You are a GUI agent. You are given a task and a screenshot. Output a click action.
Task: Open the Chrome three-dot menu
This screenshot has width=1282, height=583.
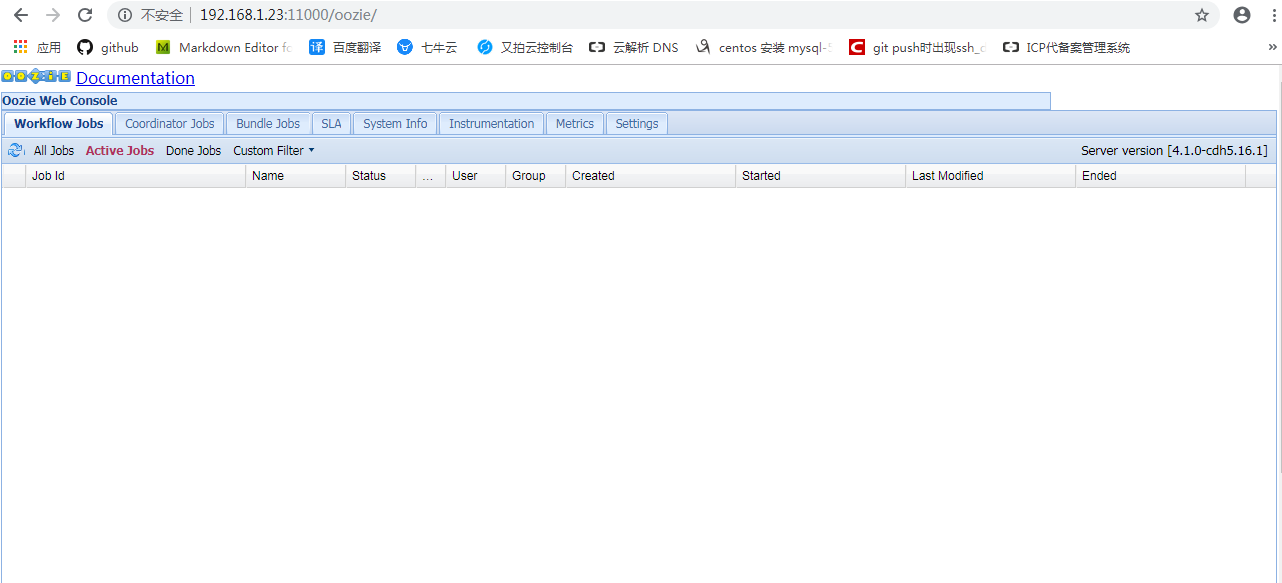[1272, 15]
